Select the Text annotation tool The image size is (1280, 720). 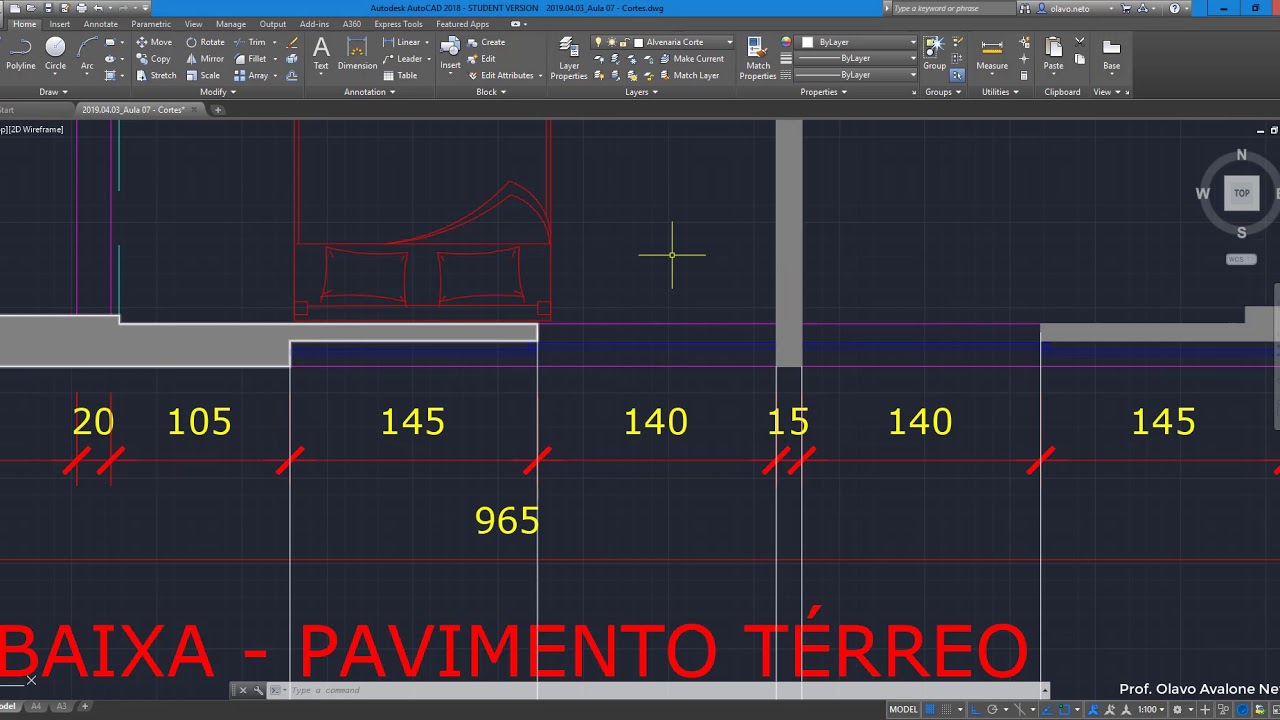click(321, 54)
